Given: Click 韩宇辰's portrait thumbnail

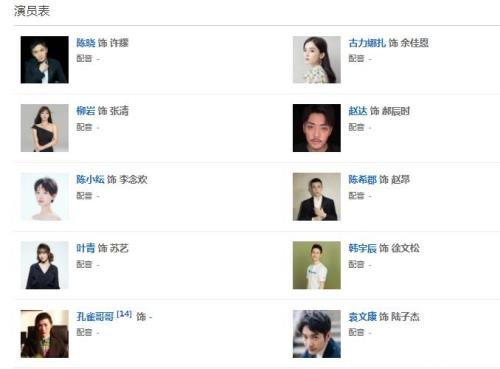Looking at the screenshot, I should pyautogui.click(x=317, y=265).
